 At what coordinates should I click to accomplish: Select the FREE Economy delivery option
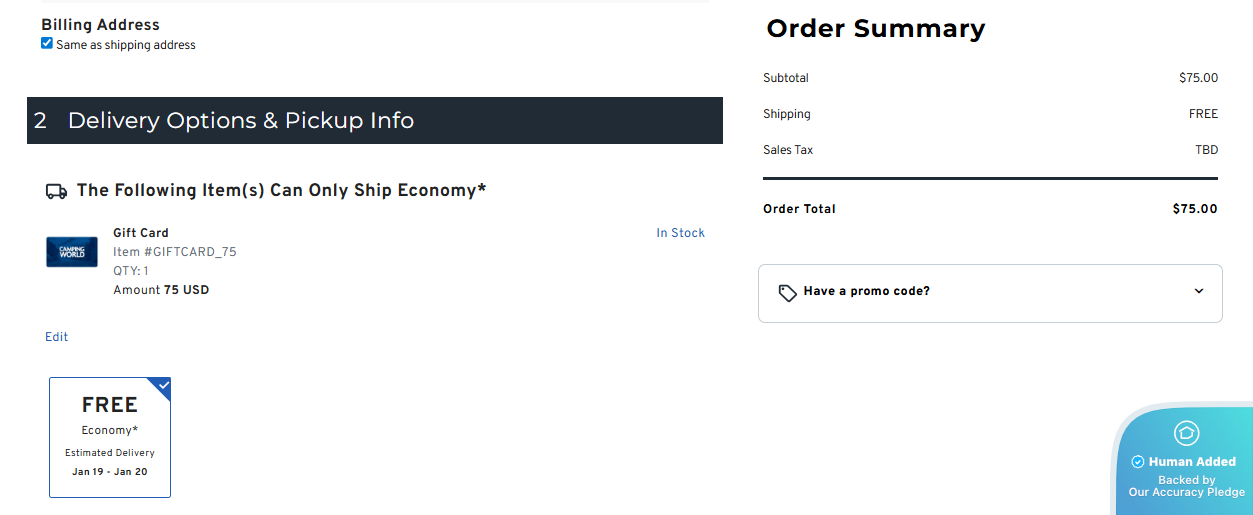[x=110, y=437]
